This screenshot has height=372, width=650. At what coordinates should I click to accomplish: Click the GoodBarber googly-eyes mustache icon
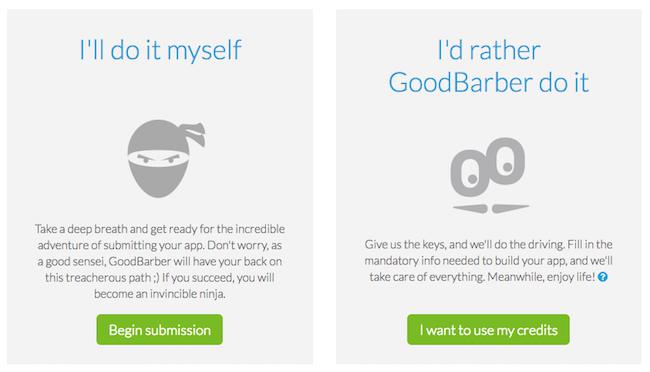point(490,175)
